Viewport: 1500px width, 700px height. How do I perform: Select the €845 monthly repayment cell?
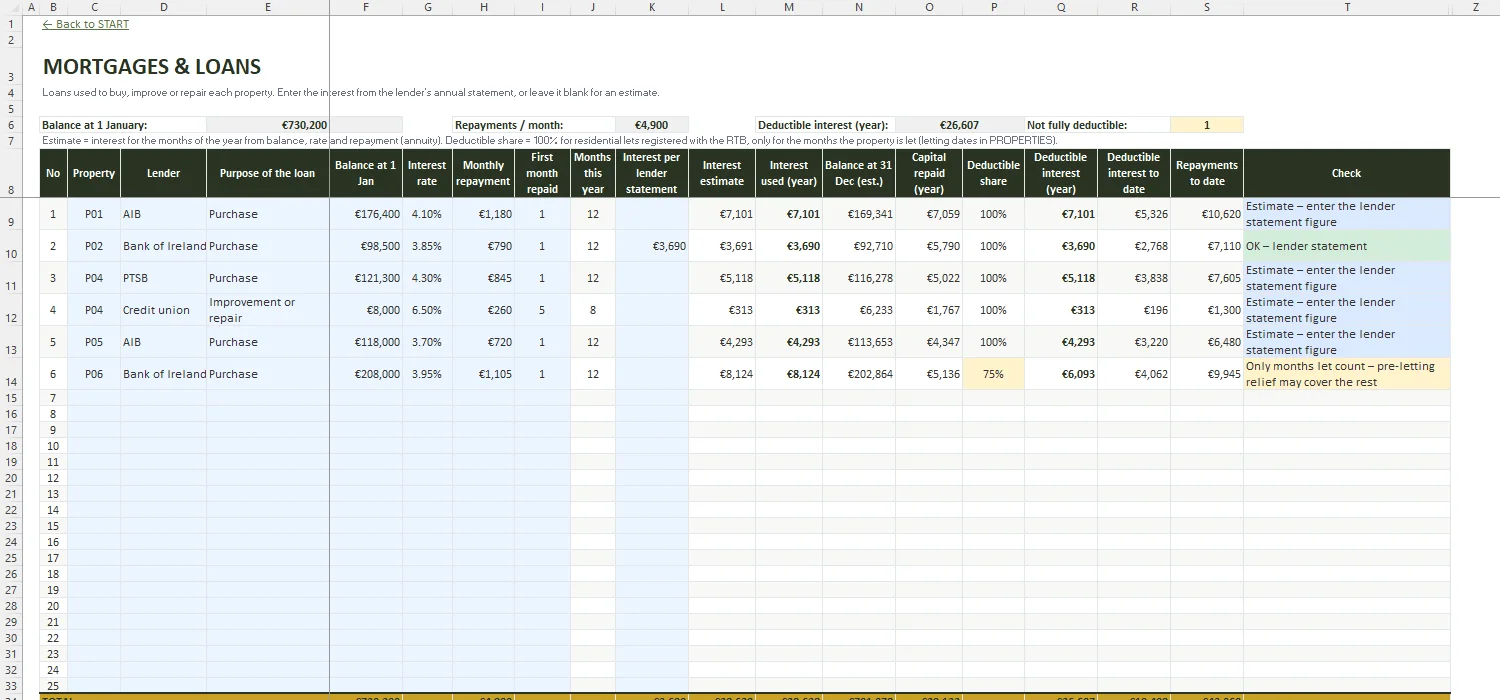(484, 278)
